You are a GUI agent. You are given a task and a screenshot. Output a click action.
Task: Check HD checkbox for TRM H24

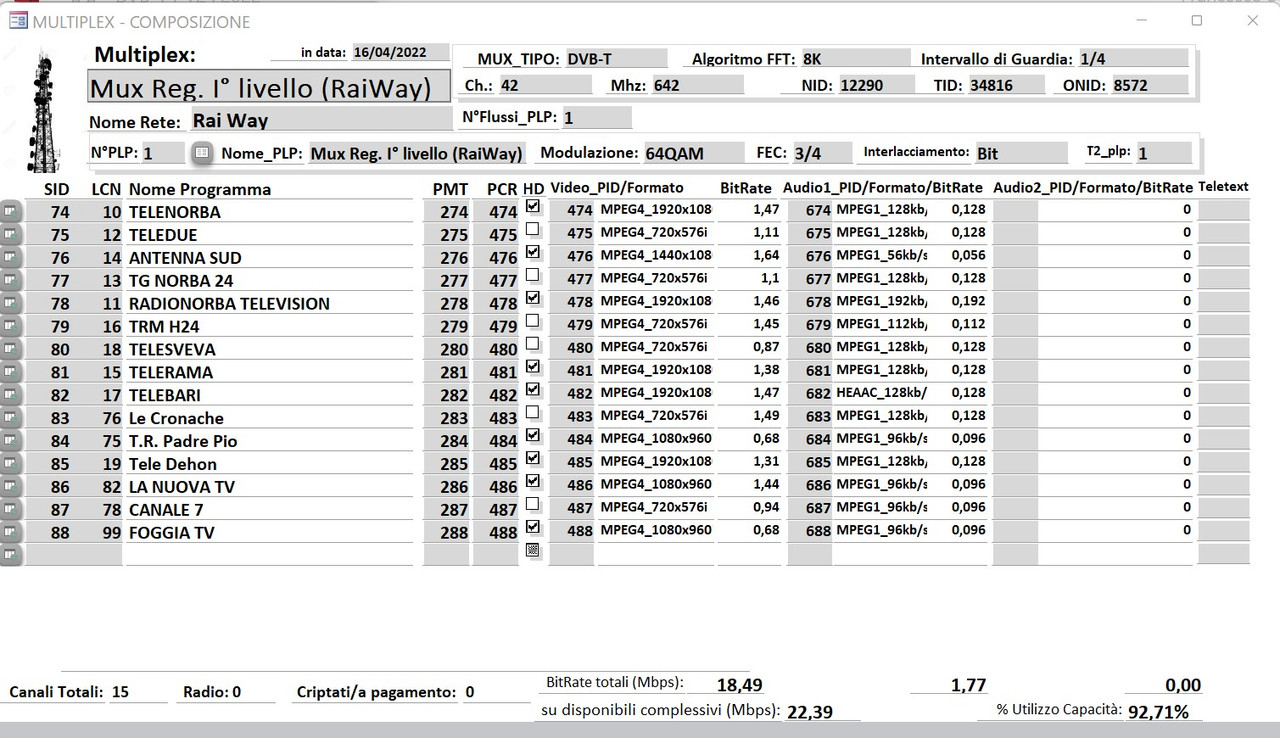[x=533, y=321]
